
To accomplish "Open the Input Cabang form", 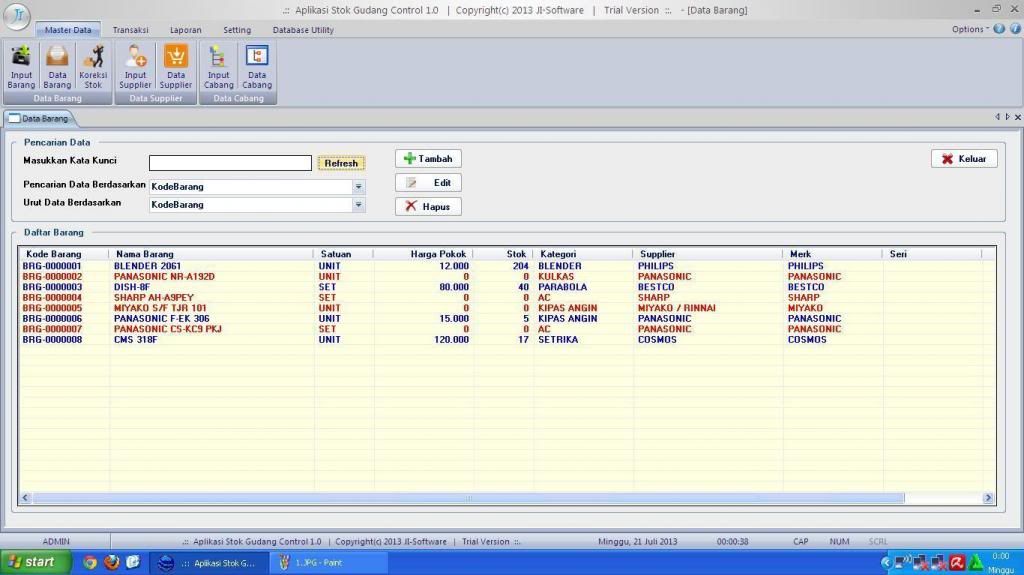I will 218,67.
